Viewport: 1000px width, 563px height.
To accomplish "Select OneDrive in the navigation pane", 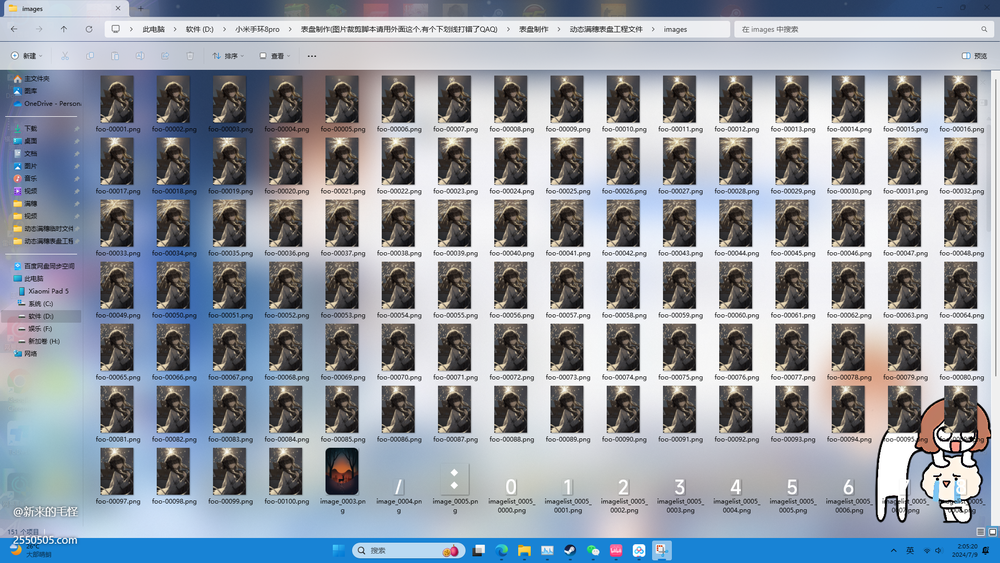I will (x=50, y=103).
